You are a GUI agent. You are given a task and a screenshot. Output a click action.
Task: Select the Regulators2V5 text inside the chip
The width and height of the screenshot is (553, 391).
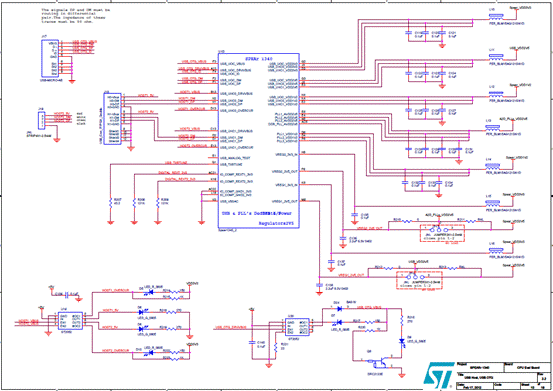coord(276,224)
